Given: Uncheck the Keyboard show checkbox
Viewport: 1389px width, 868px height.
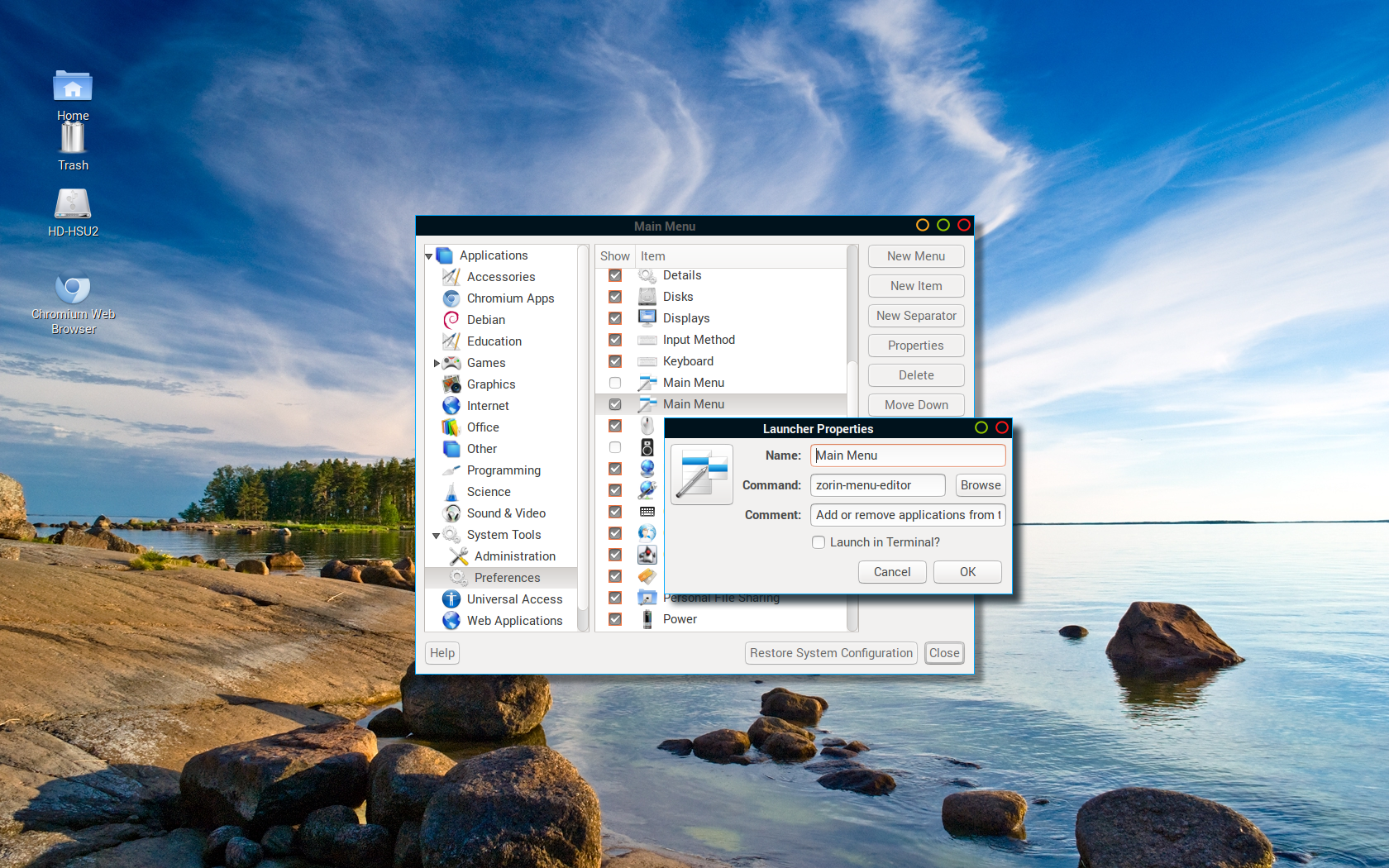Looking at the screenshot, I should point(615,361).
